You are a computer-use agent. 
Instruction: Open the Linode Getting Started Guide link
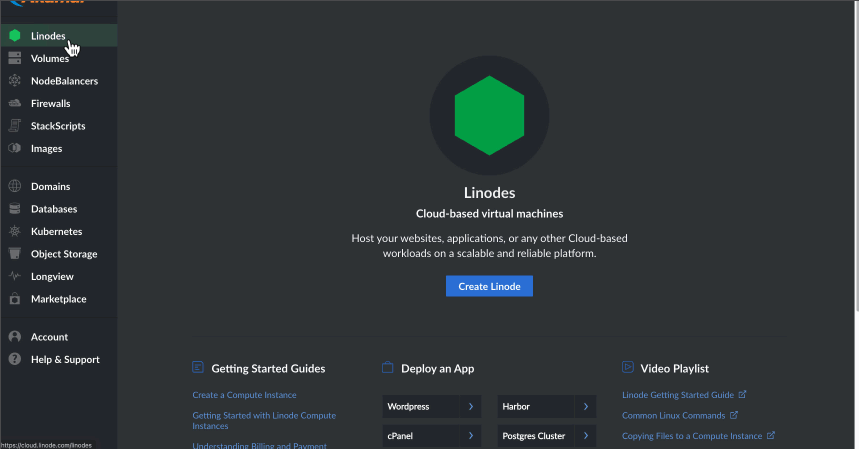click(x=677, y=395)
